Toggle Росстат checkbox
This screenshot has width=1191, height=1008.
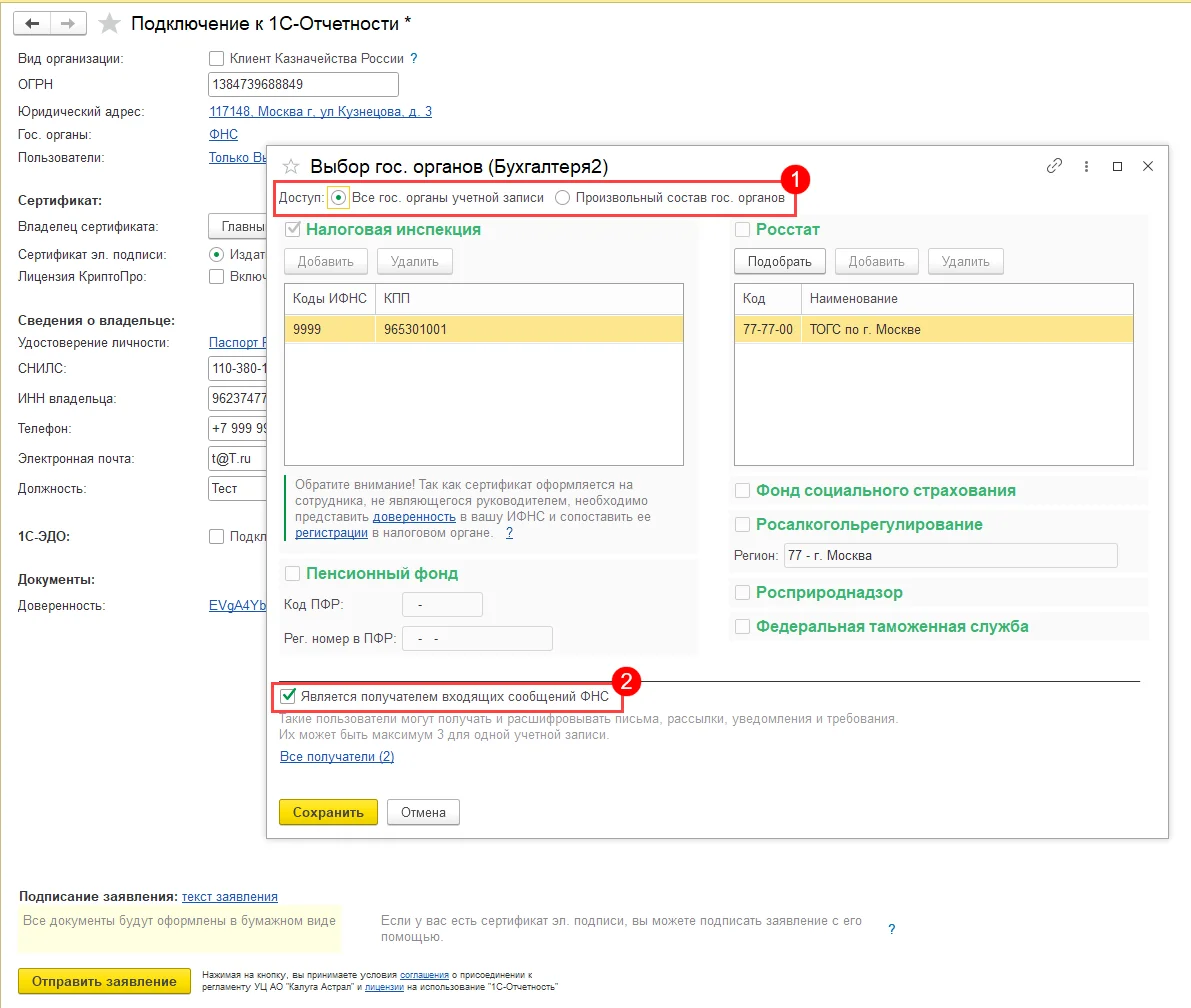(x=743, y=229)
